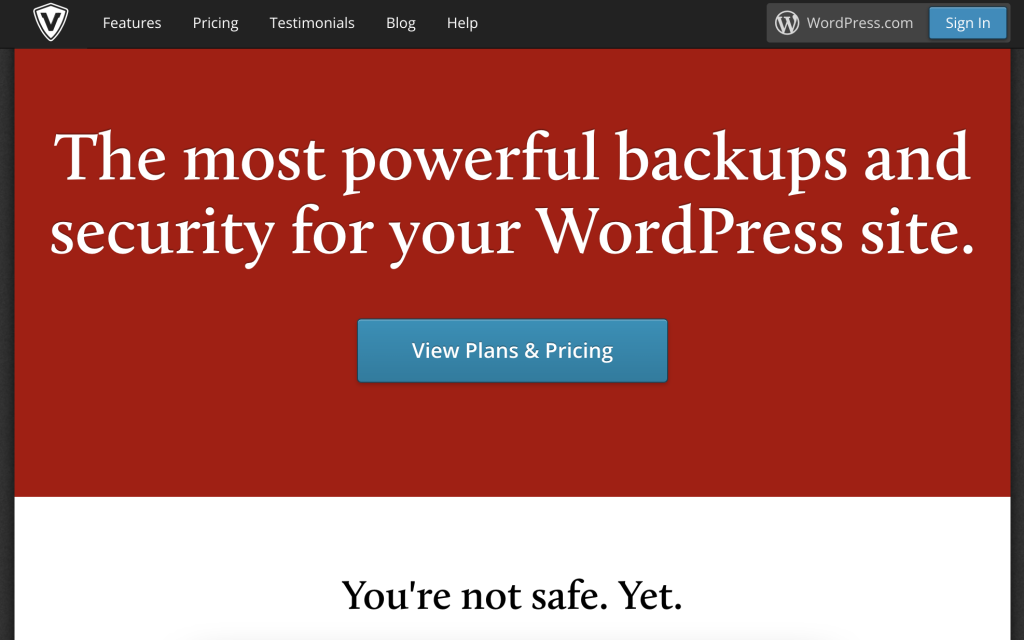The image size is (1024, 640).
Task: Click the blue Sign In button
Action: (967, 23)
